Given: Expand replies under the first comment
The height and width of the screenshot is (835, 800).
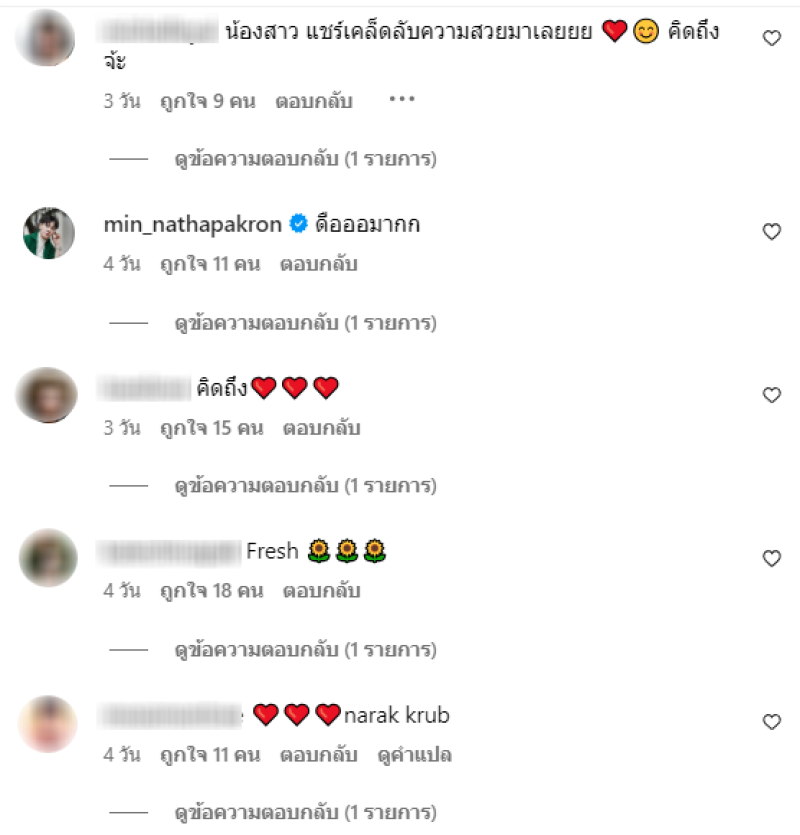Looking at the screenshot, I should [x=306, y=159].
